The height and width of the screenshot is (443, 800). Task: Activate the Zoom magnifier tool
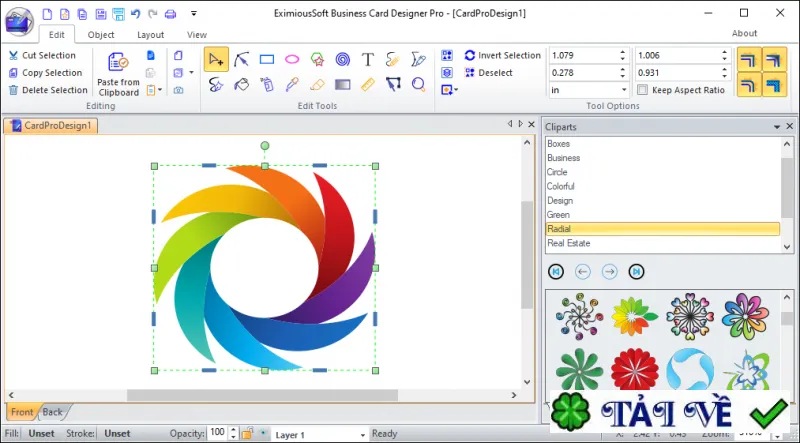[x=418, y=84]
